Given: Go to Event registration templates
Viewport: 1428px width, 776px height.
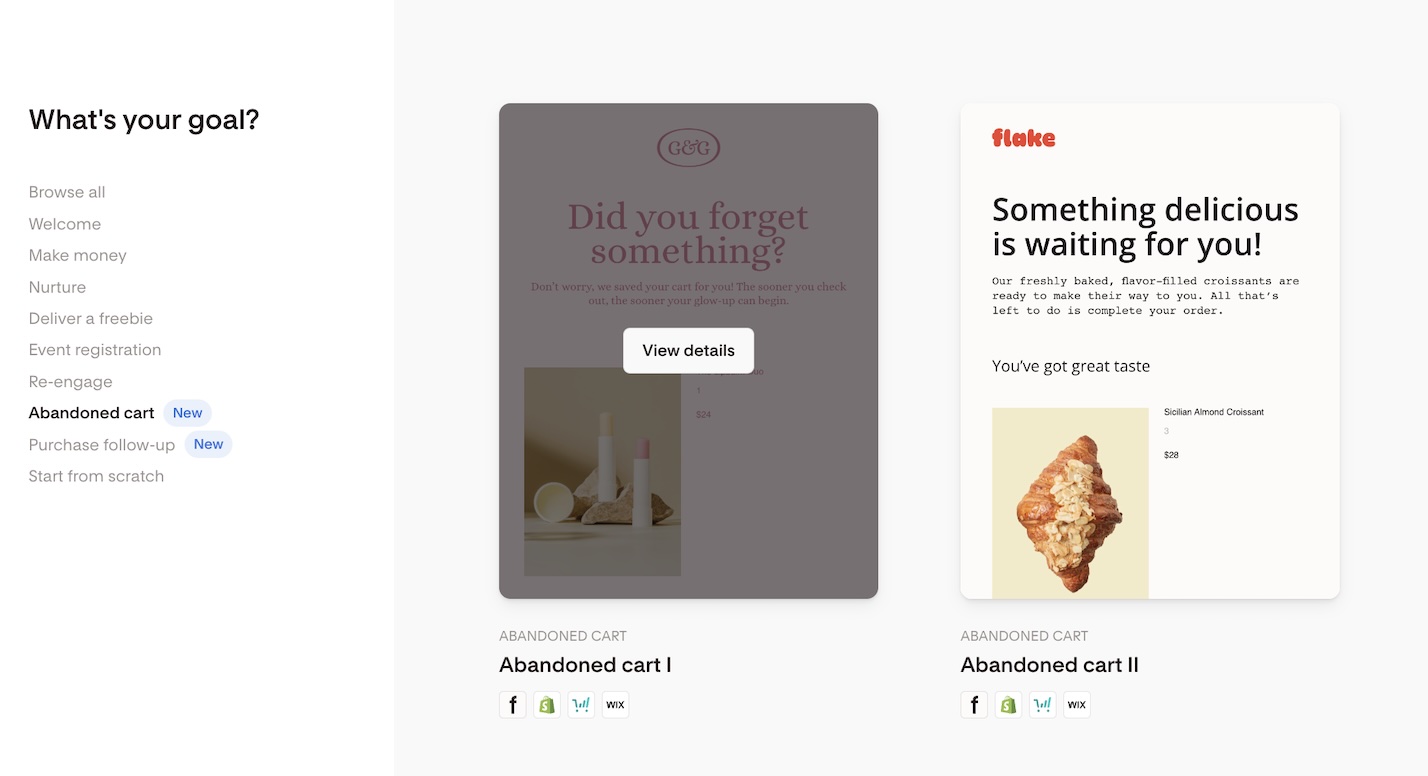Looking at the screenshot, I should (x=95, y=350).
